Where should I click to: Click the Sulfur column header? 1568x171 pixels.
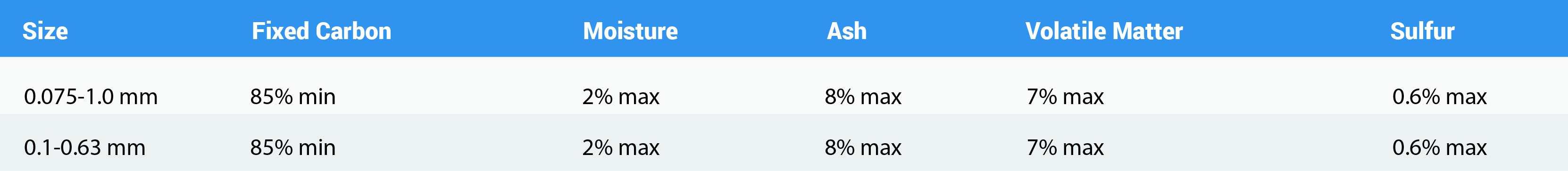[1422, 31]
